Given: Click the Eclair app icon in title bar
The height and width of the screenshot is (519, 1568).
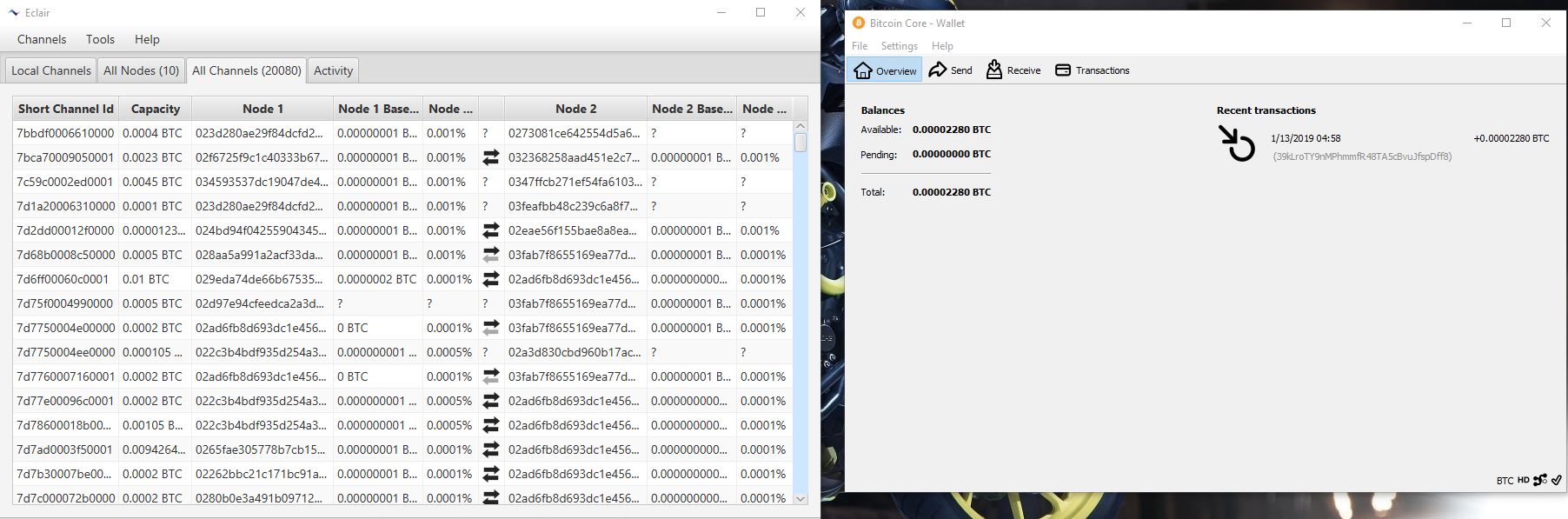Looking at the screenshot, I should [x=14, y=13].
